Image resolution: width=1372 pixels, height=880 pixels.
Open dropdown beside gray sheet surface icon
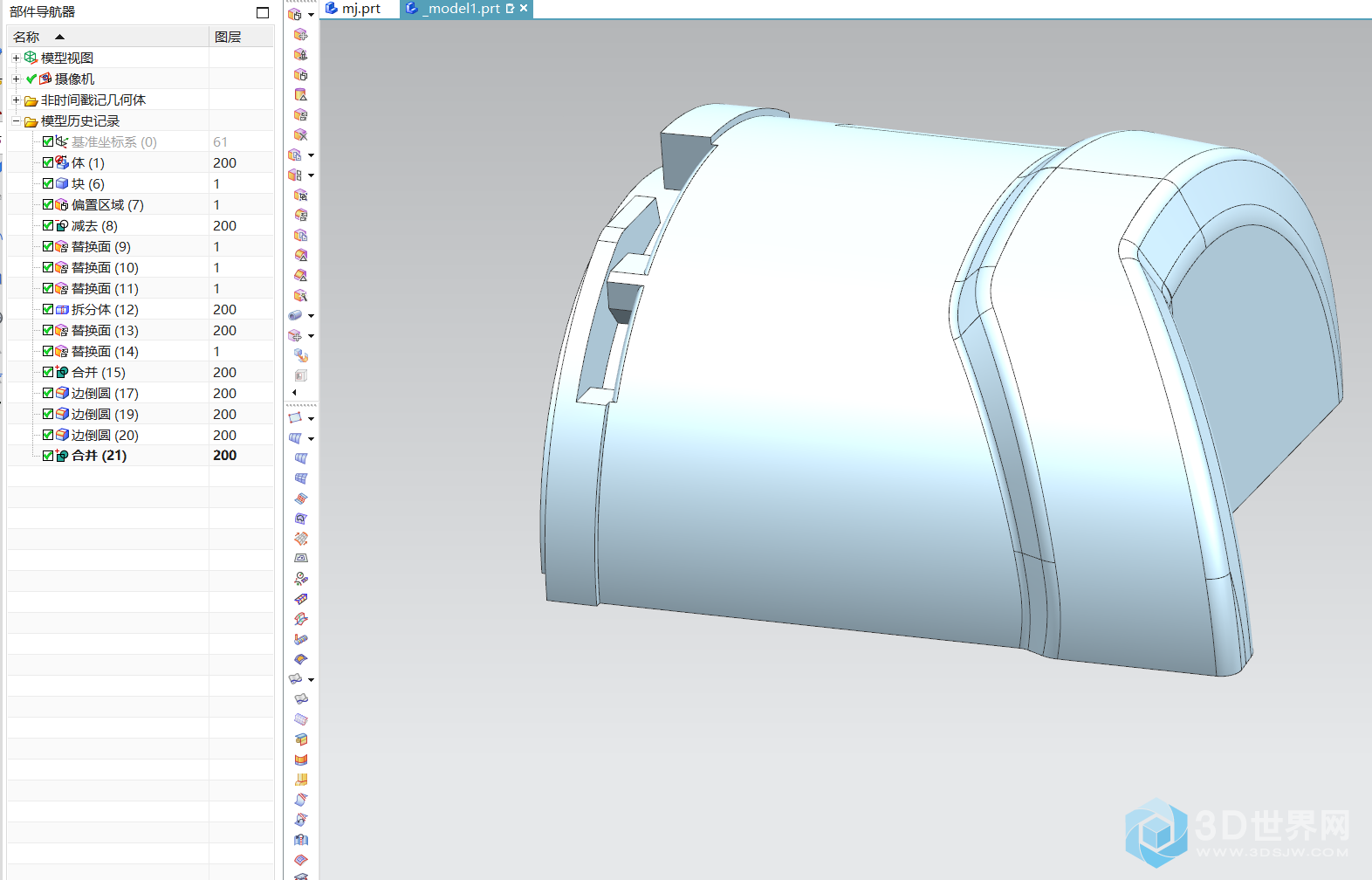point(312,679)
